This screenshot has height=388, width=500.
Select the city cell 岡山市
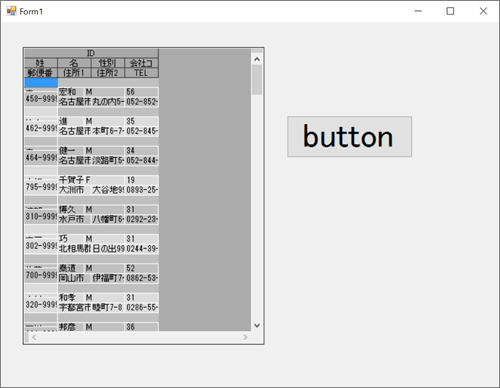click(x=75, y=278)
